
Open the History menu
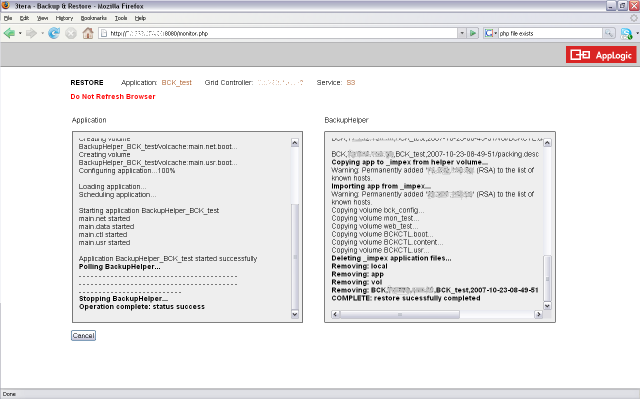[x=64, y=18]
